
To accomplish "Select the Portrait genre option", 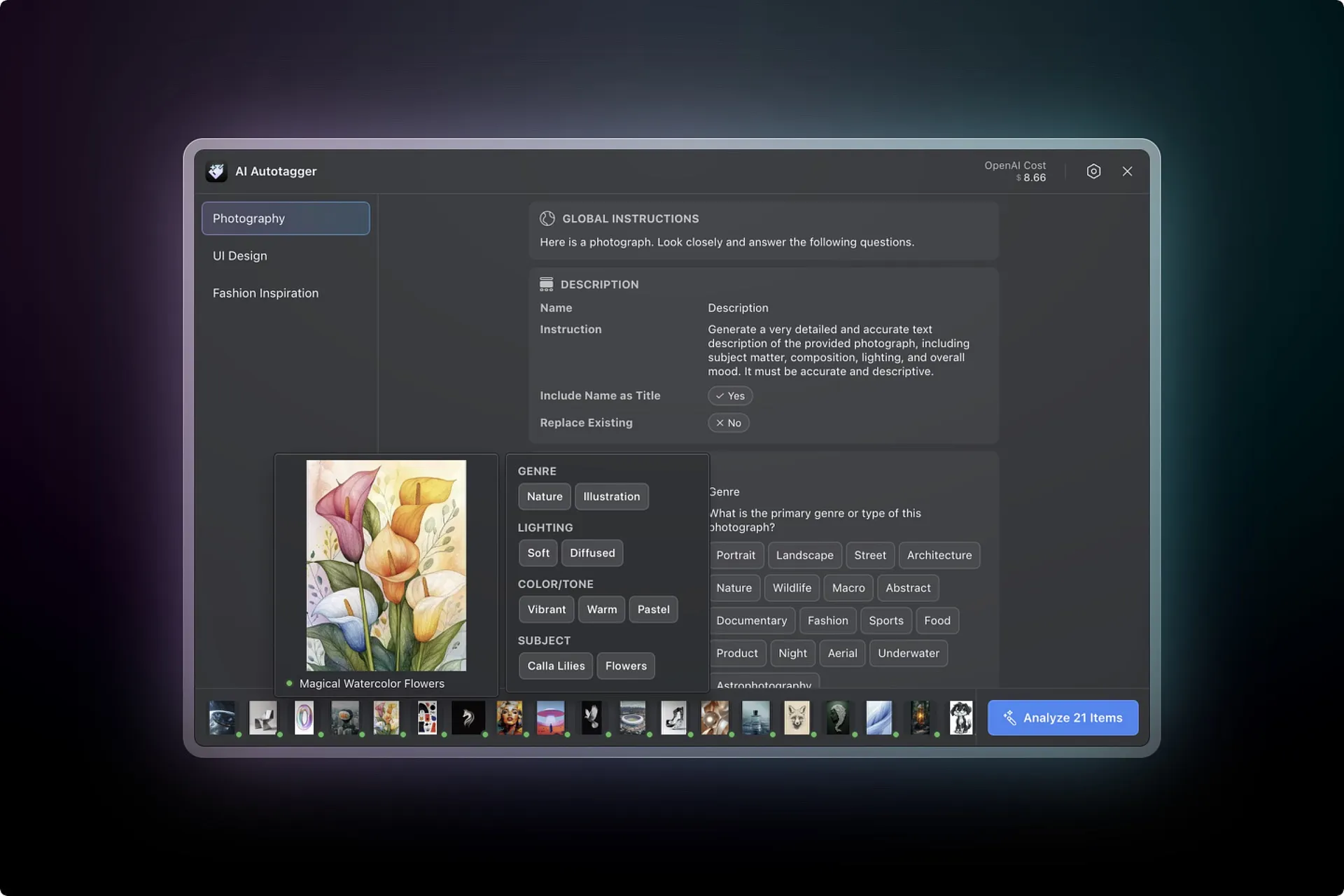I will tap(735, 555).
